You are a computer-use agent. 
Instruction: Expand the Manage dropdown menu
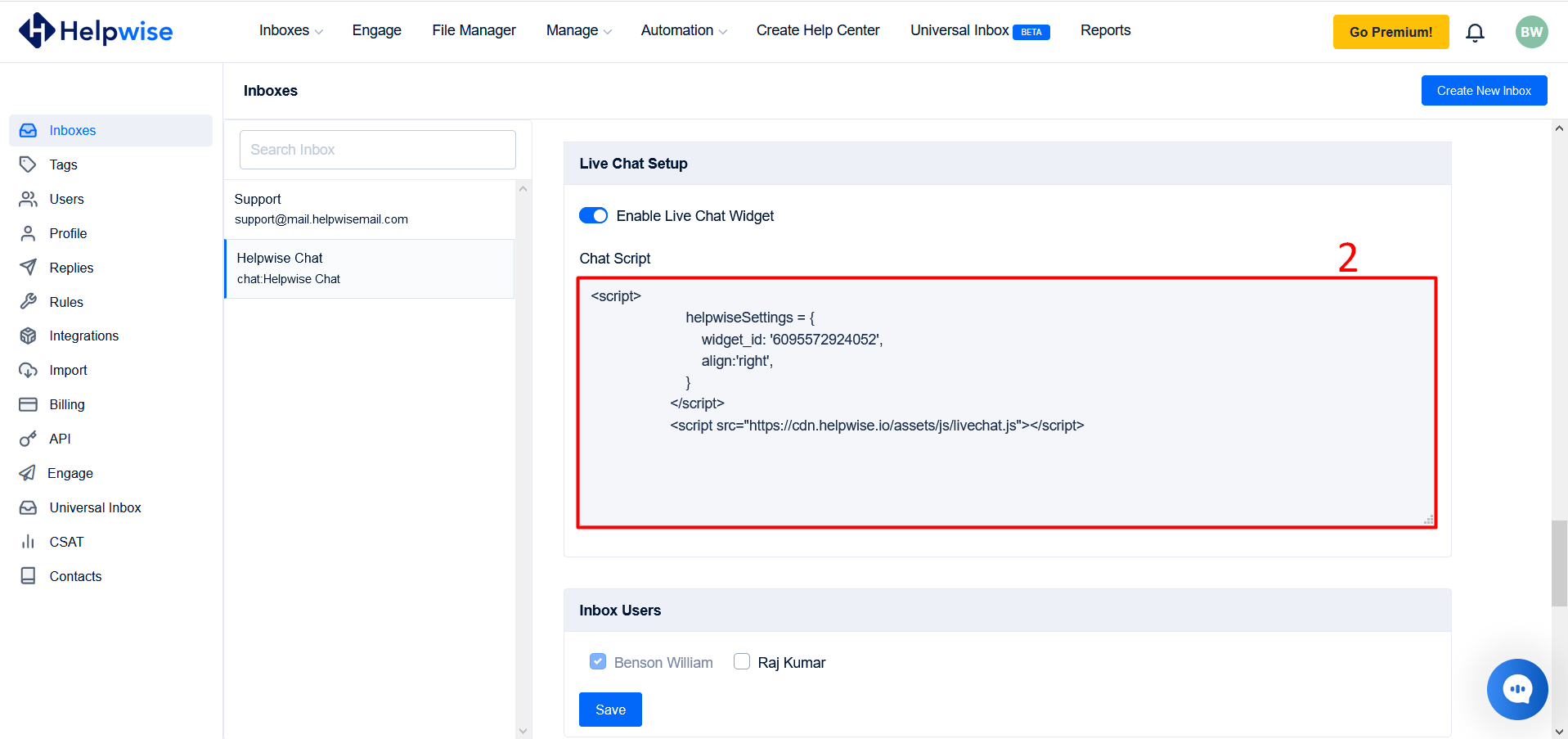coord(578,30)
